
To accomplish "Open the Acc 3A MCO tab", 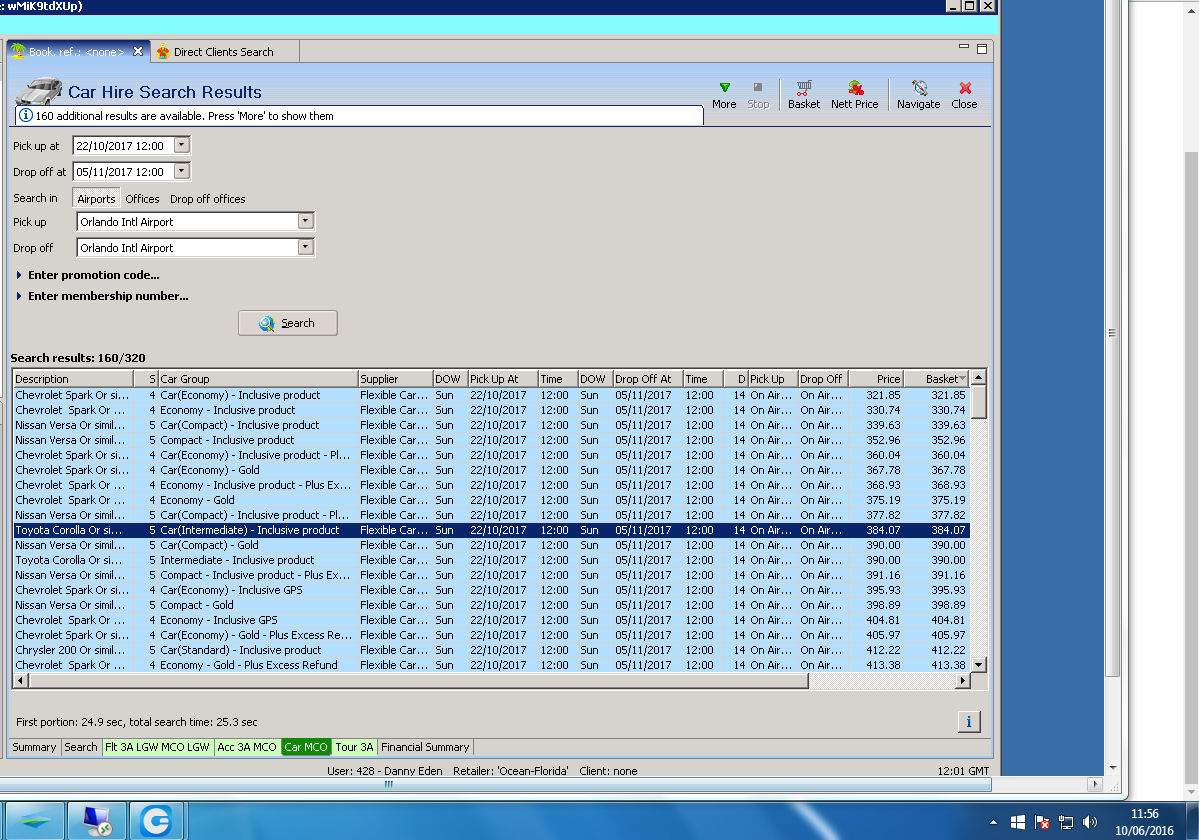I will point(247,747).
